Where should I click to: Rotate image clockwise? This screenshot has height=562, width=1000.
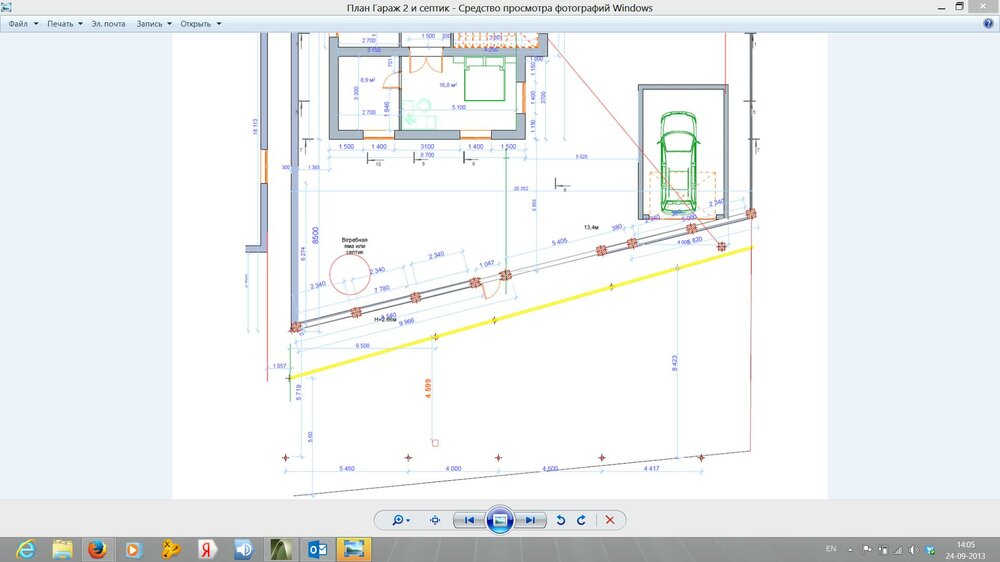tap(580, 520)
